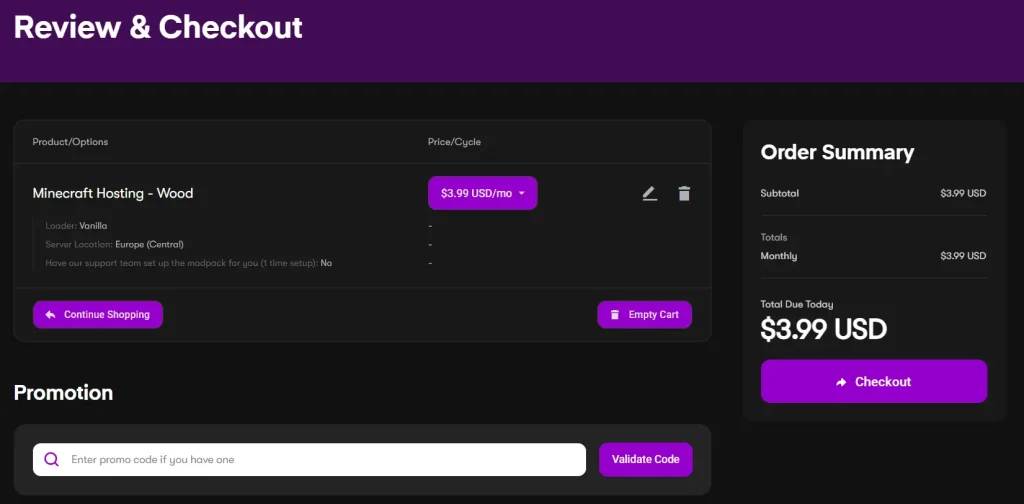Click the forward arrow icon in Checkout
The height and width of the screenshot is (504, 1024).
(842, 382)
